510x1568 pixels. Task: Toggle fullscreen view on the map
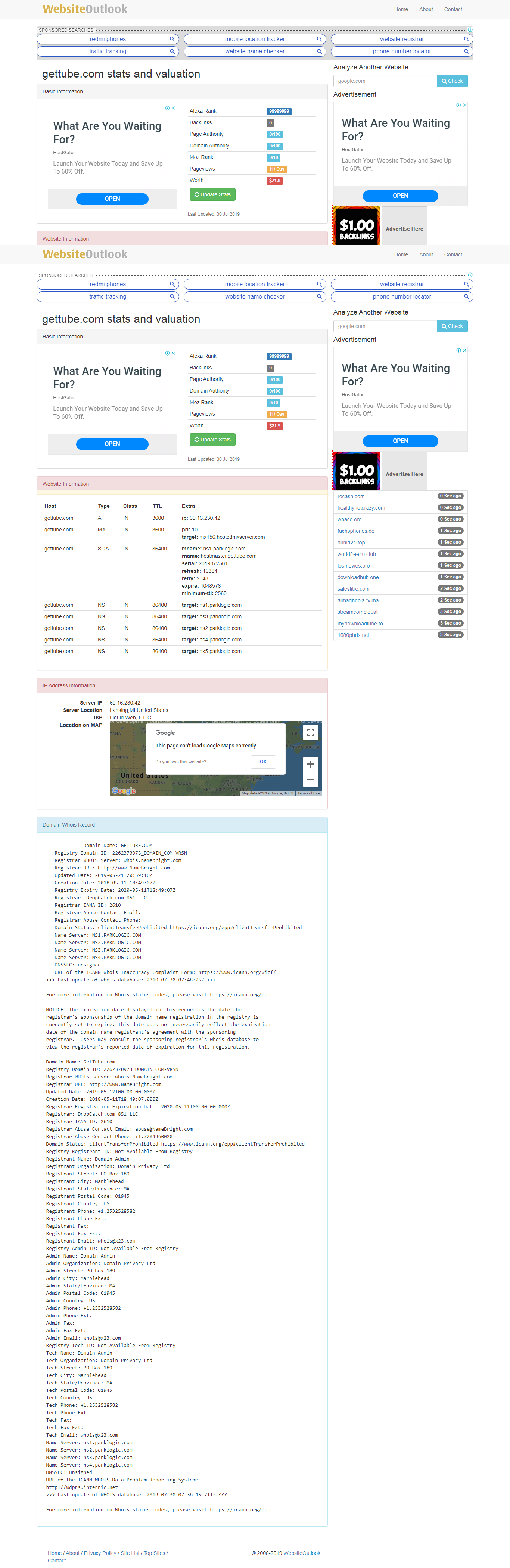[x=310, y=733]
